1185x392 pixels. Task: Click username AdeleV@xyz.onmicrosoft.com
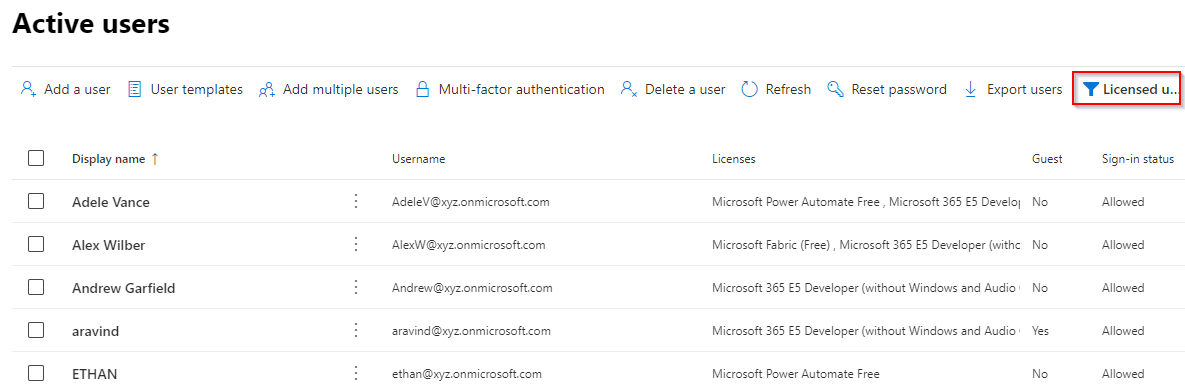[x=470, y=202]
